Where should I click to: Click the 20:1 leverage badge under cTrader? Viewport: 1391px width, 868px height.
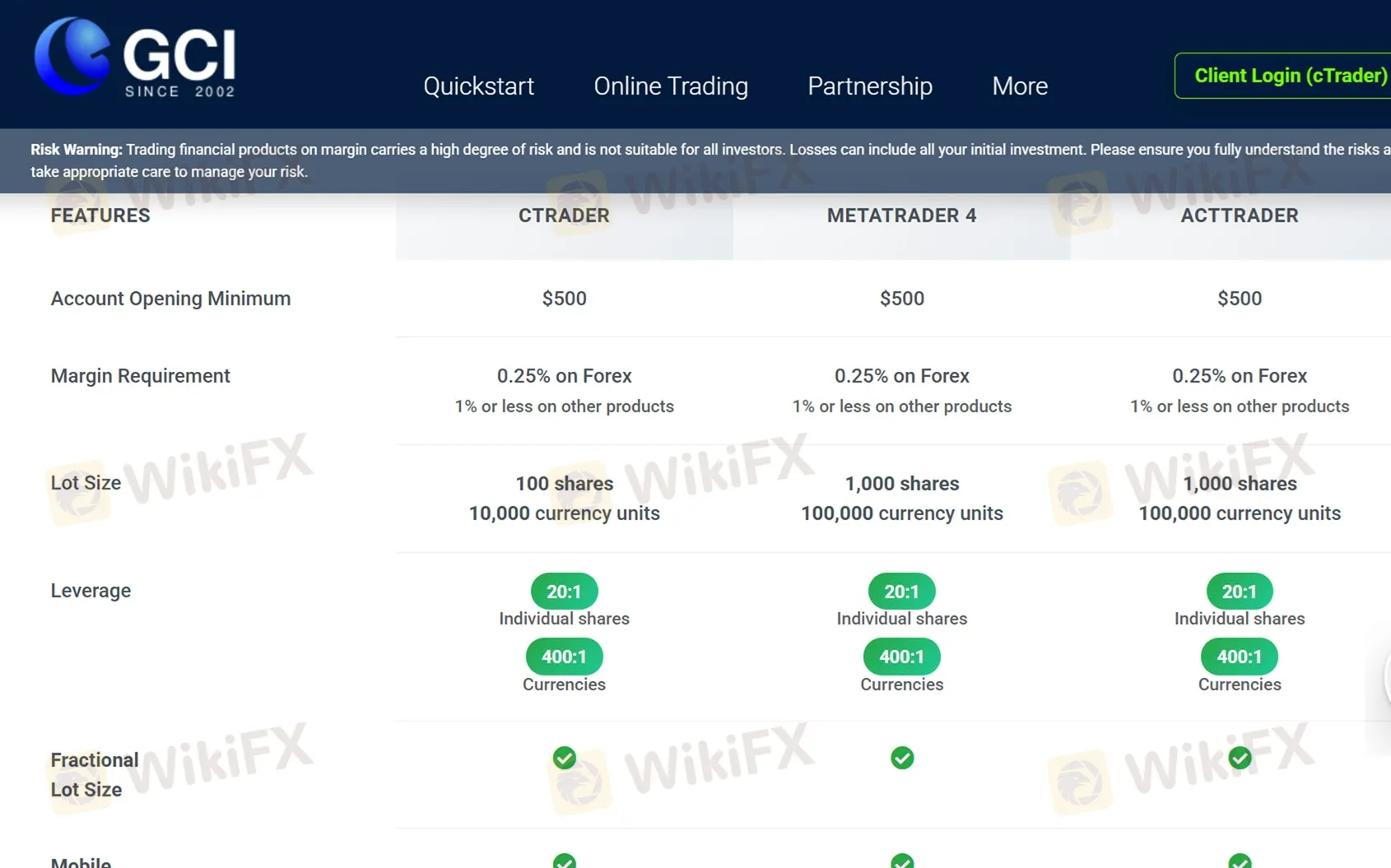coord(565,592)
